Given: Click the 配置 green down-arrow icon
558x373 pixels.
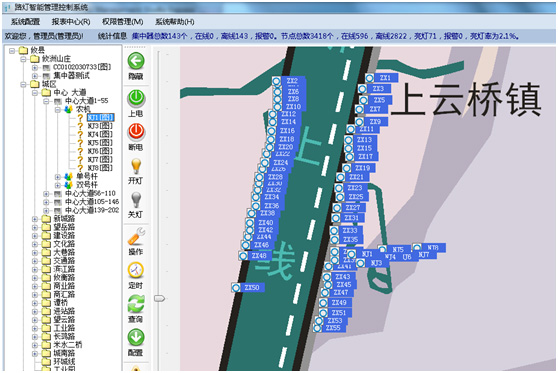Looking at the screenshot, I should 136,338.
